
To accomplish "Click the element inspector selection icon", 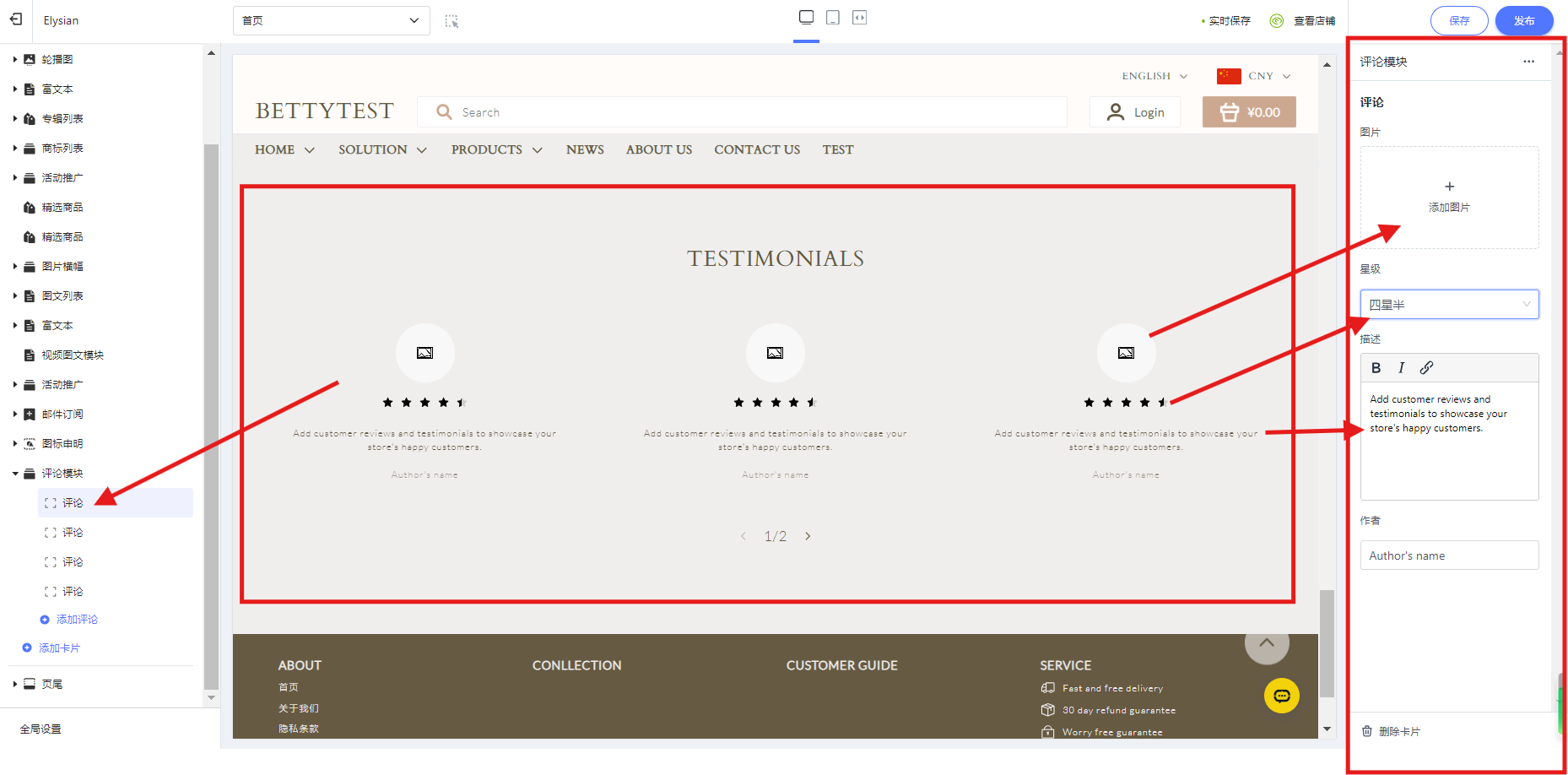I will [451, 21].
